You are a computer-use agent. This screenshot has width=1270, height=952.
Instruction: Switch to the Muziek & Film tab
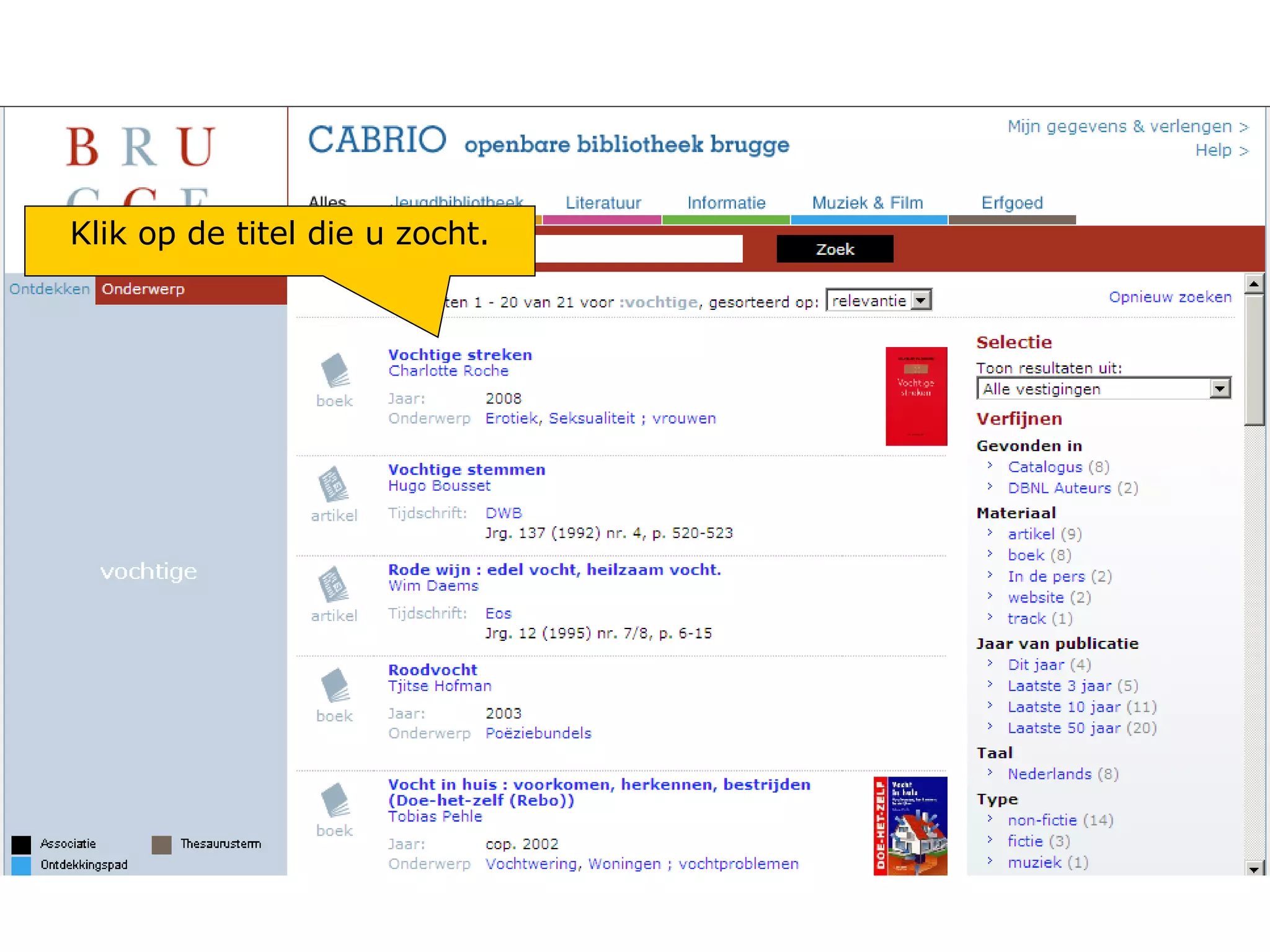tap(868, 203)
